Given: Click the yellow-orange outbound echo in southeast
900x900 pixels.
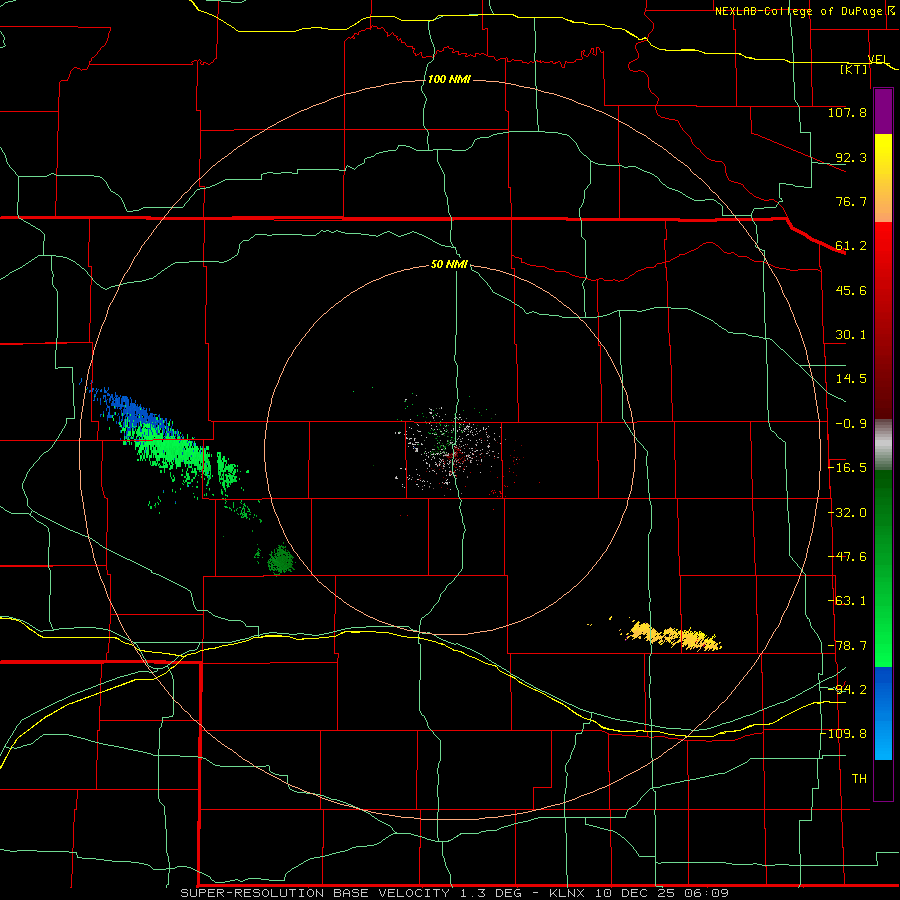Looking at the screenshot, I should 673,636.
